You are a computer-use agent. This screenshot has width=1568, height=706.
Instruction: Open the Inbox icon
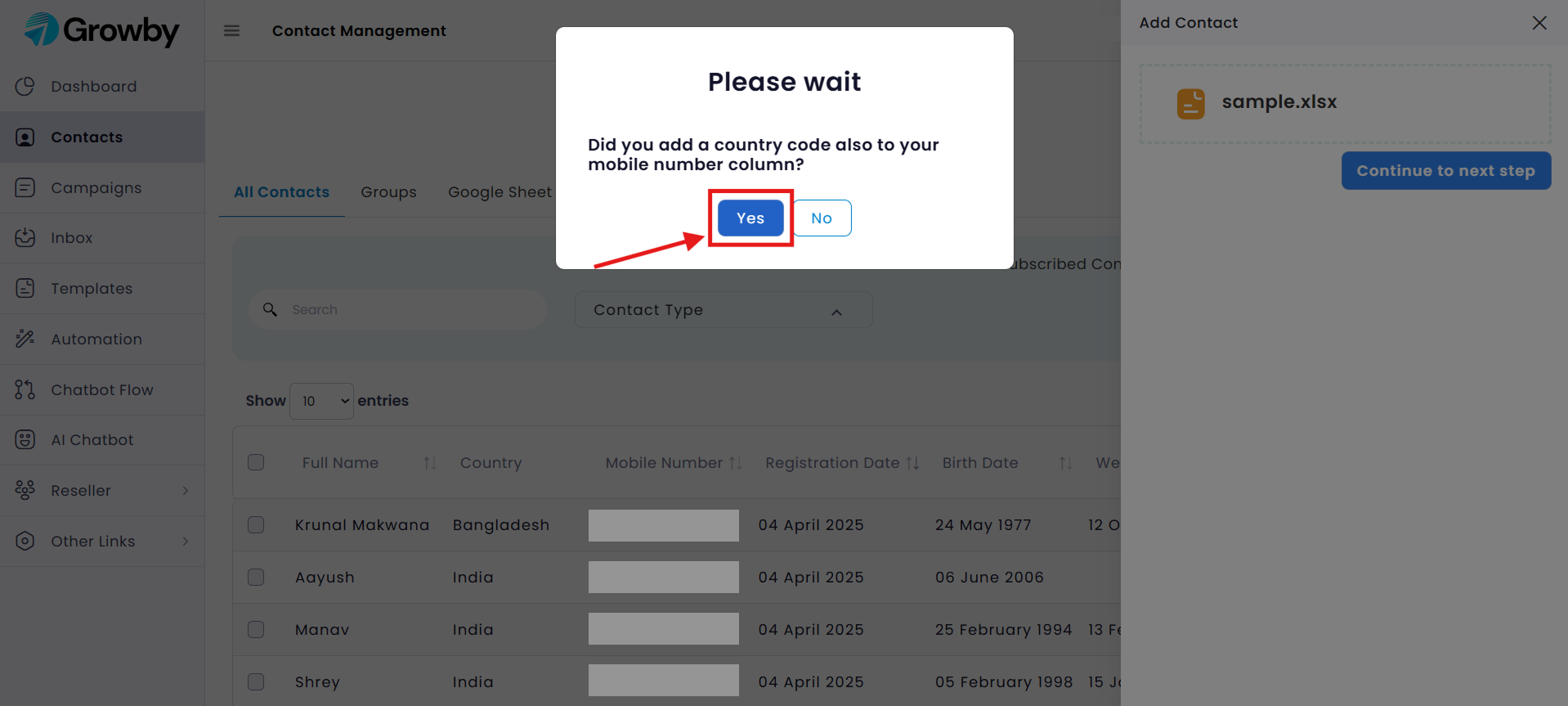25,237
